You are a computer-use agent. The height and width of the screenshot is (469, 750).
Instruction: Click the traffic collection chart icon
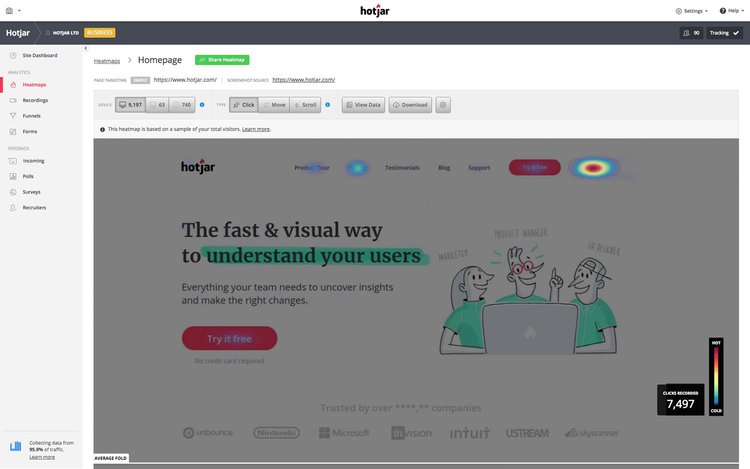[x=15, y=447]
